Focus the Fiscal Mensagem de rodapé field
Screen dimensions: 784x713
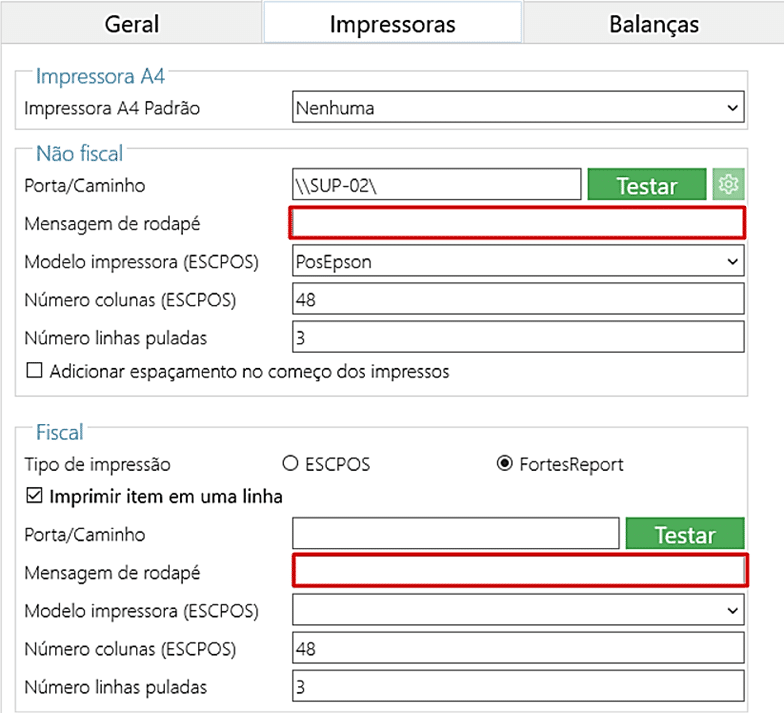519,571
